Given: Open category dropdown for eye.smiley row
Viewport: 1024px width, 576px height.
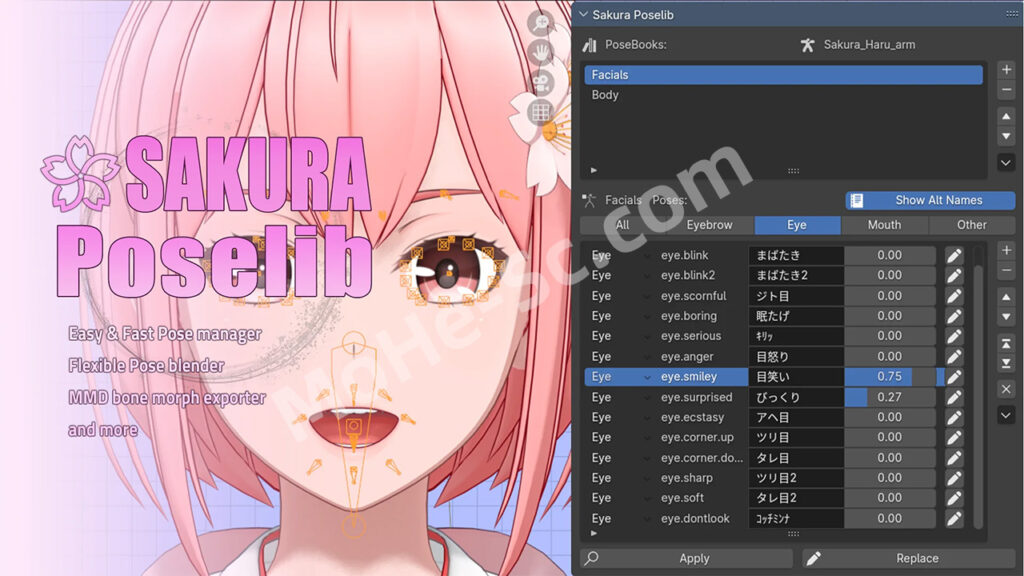Looking at the screenshot, I should 646,377.
